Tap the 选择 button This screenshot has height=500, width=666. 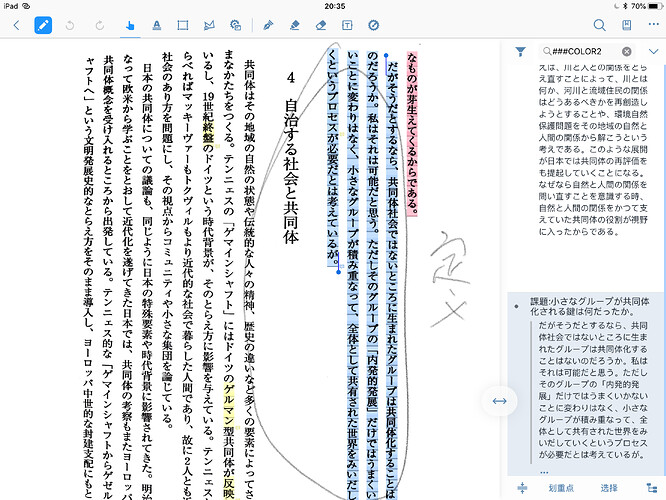(609, 488)
